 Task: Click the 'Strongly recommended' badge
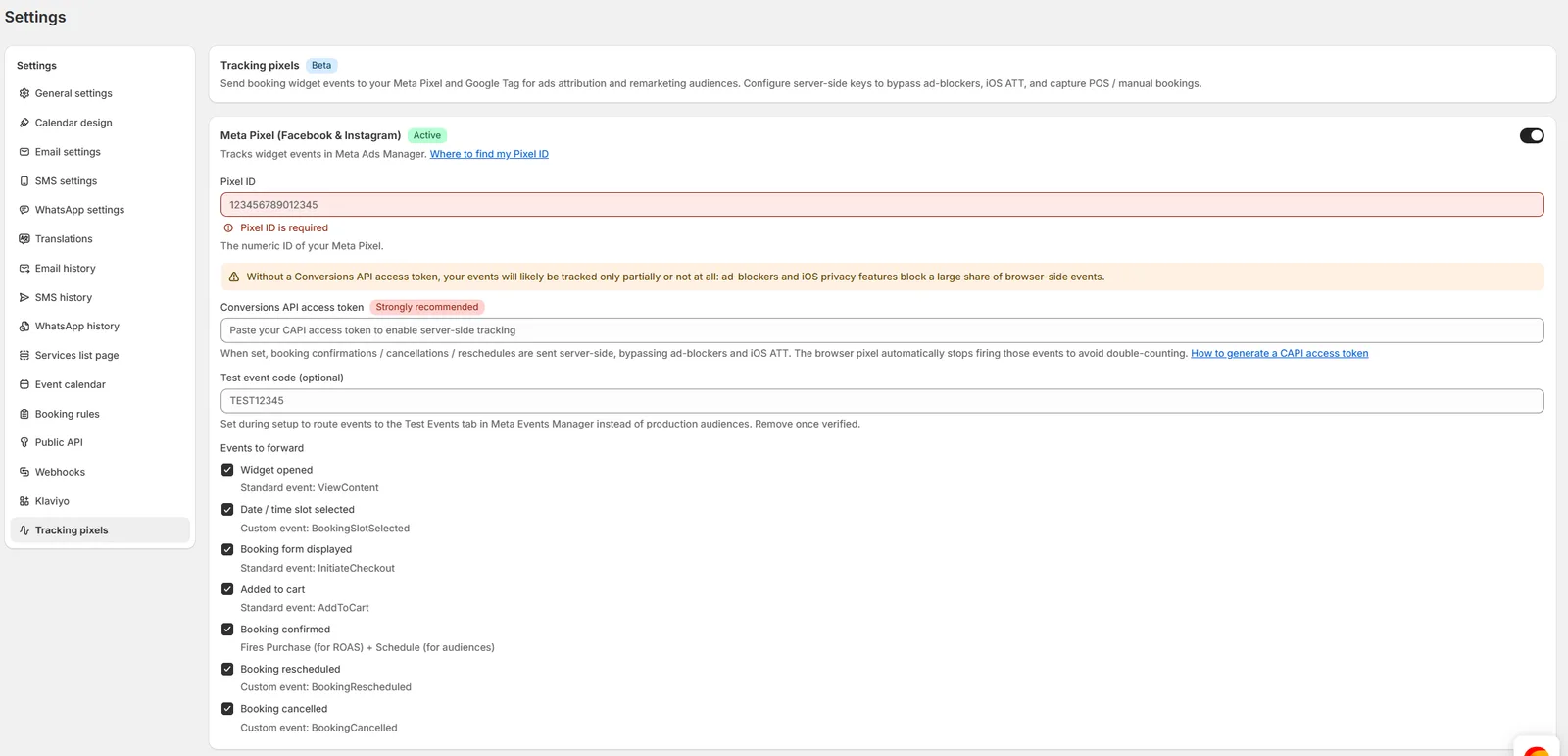[x=427, y=307]
